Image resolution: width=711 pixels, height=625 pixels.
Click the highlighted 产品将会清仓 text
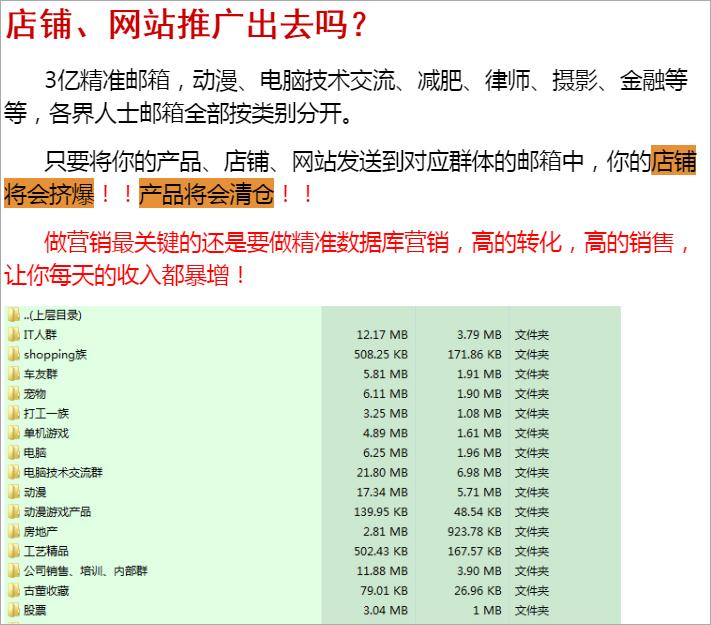(206, 194)
